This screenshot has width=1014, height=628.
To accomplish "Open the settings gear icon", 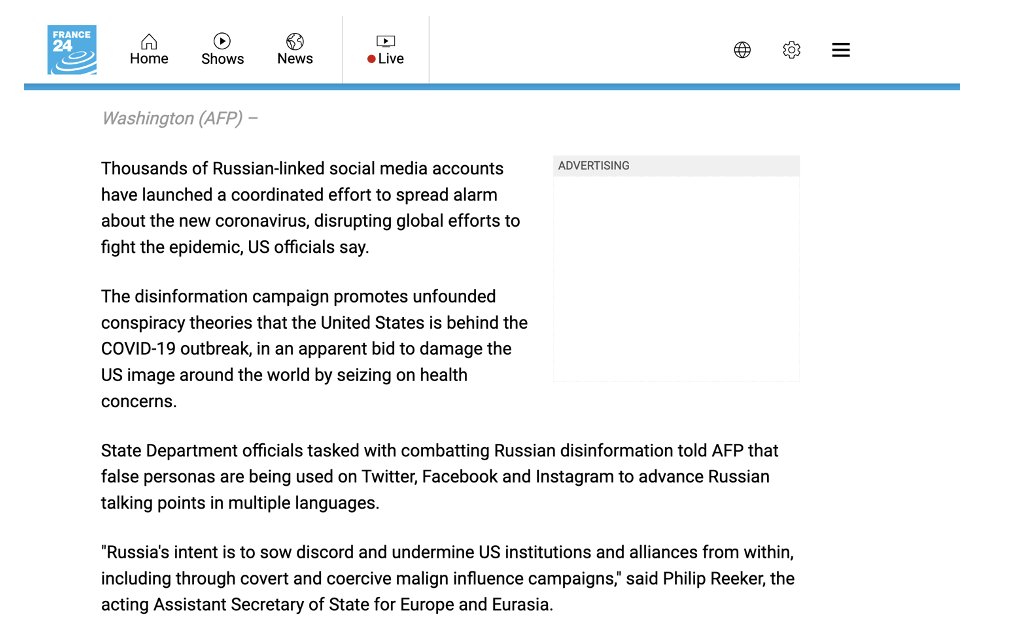I will click(x=791, y=50).
